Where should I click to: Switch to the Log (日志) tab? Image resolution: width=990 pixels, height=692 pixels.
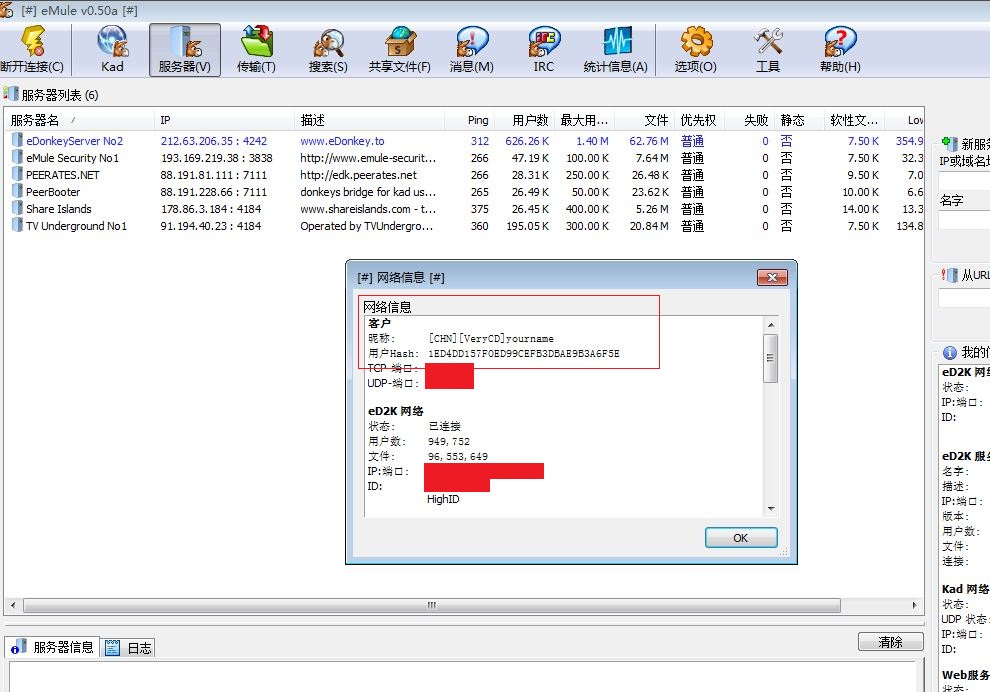coord(129,648)
